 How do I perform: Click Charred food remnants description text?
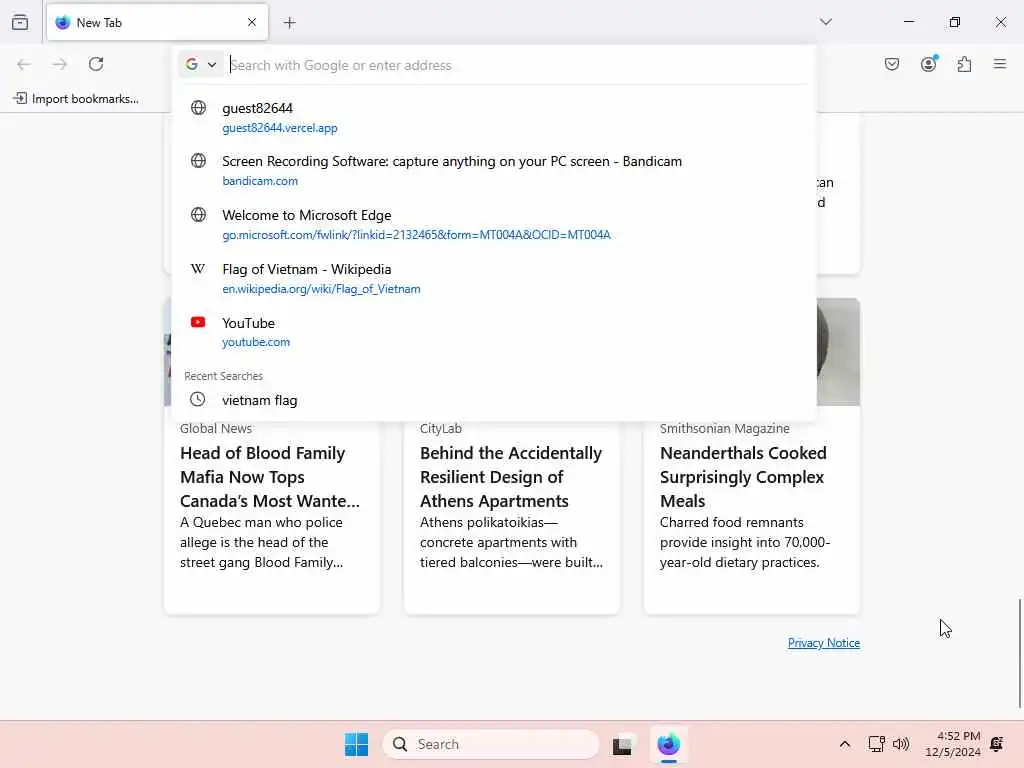pos(744,542)
